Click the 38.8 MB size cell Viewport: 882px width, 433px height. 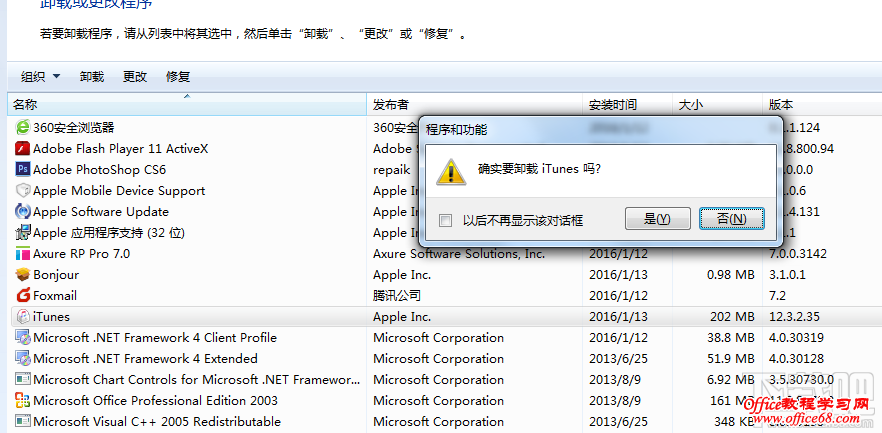pos(731,338)
